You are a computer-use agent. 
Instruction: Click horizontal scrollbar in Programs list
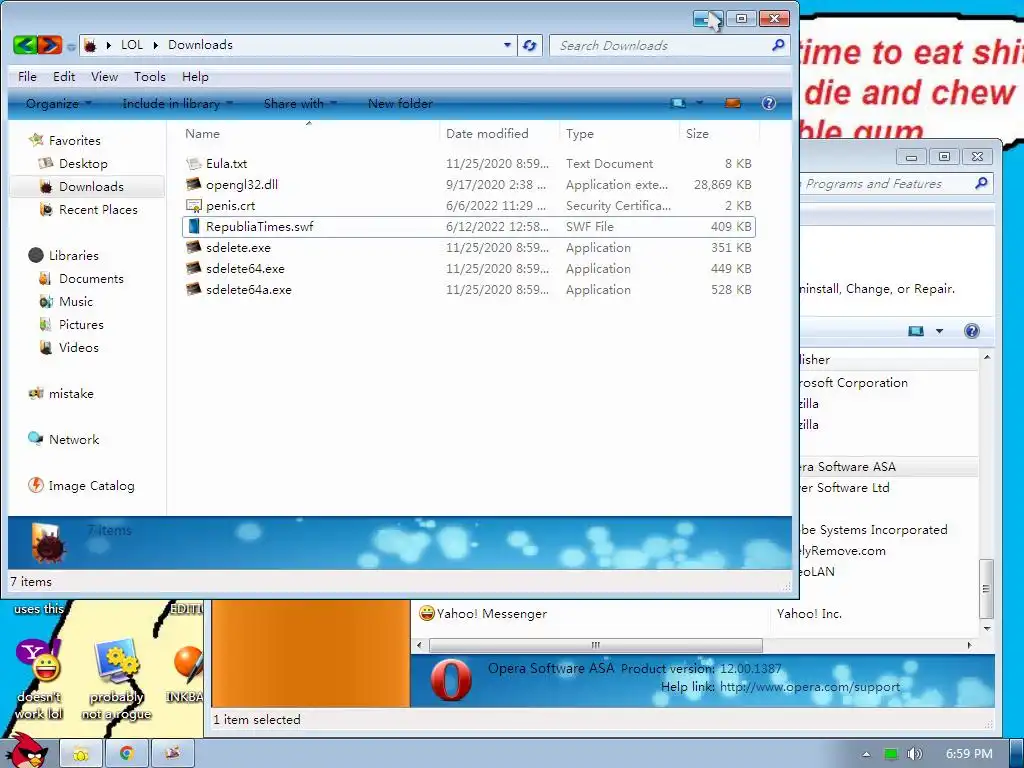coord(596,645)
